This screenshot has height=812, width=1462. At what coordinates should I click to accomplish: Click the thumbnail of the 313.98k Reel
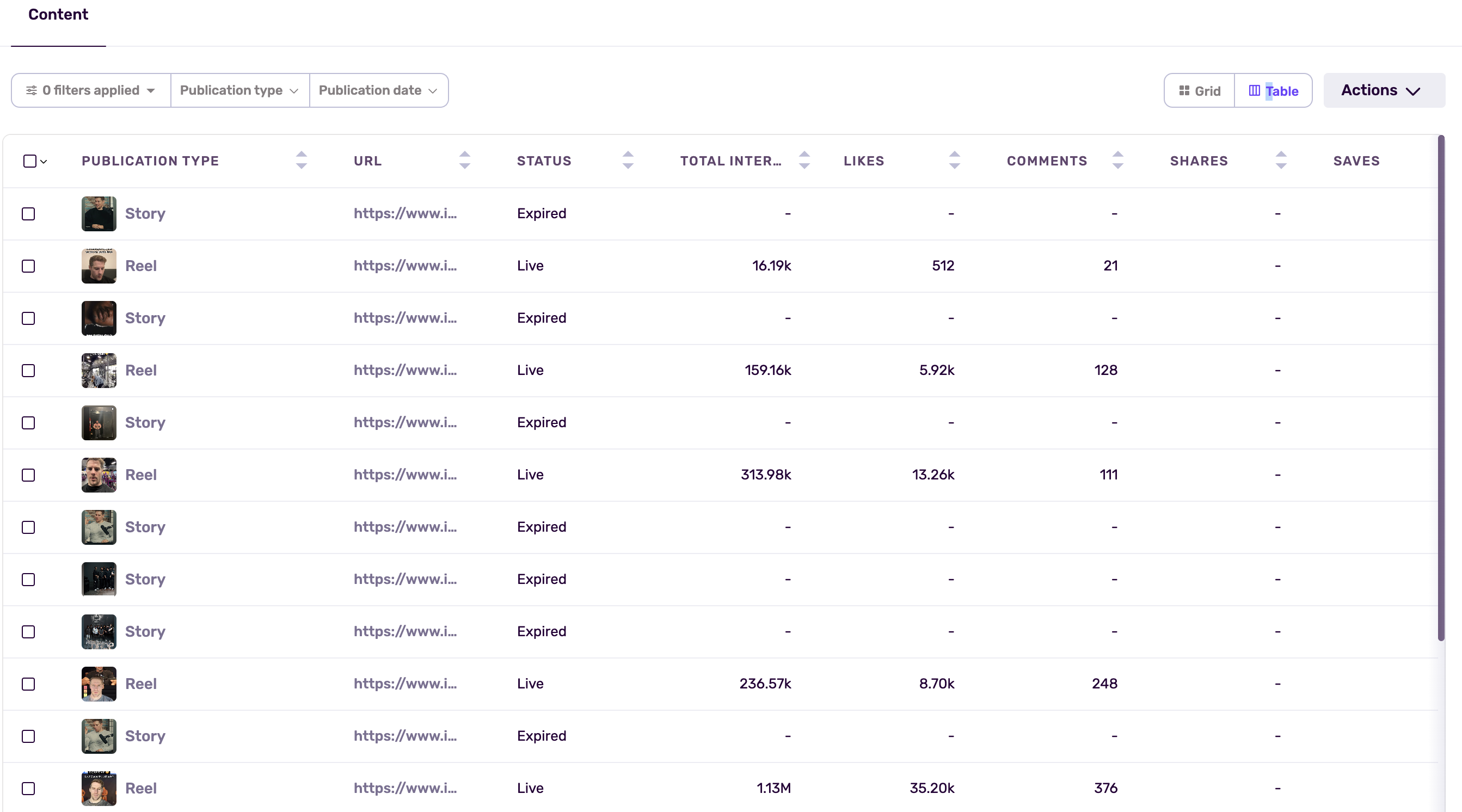click(98, 475)
